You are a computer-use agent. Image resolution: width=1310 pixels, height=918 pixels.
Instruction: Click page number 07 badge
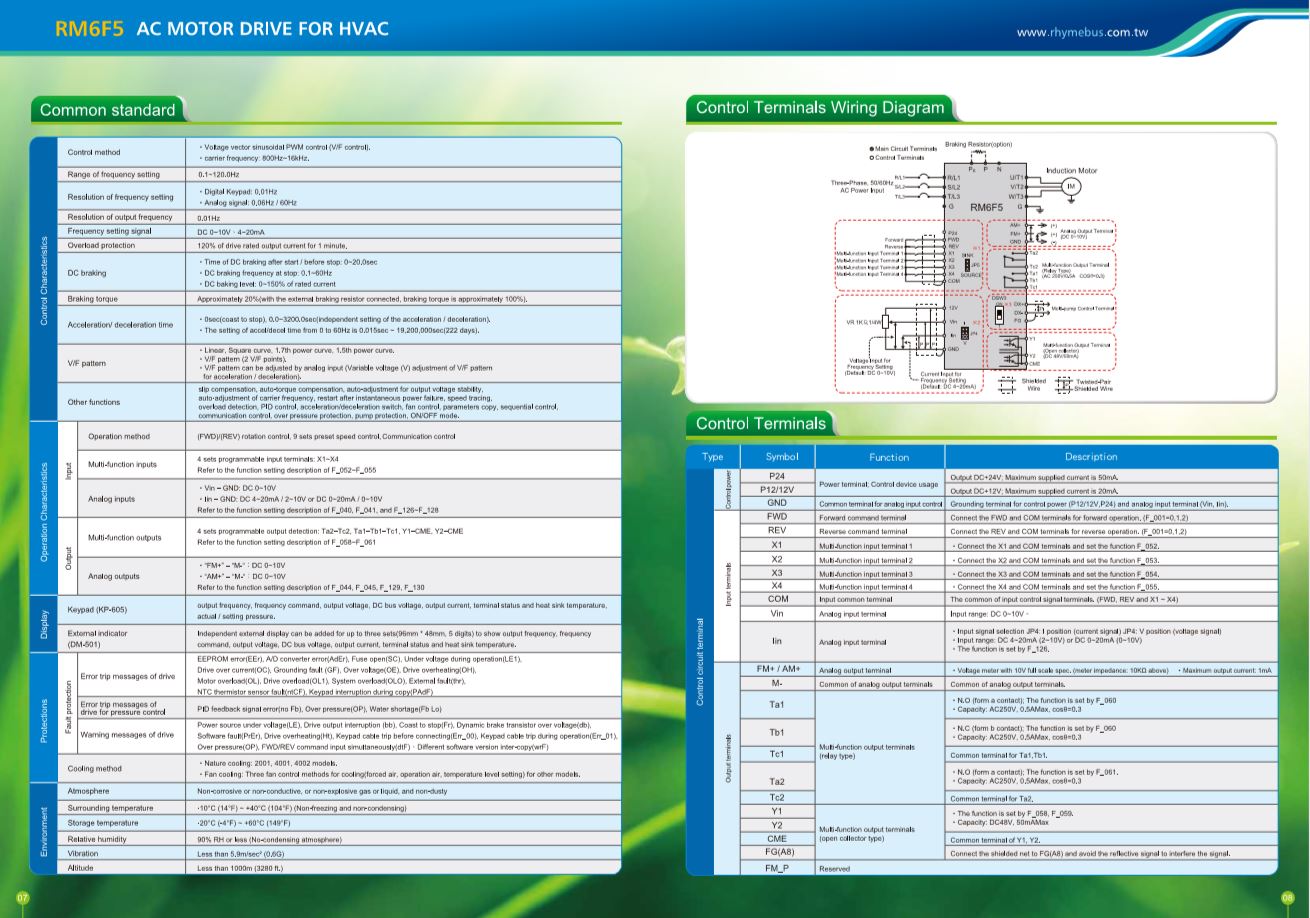(23, 898)
